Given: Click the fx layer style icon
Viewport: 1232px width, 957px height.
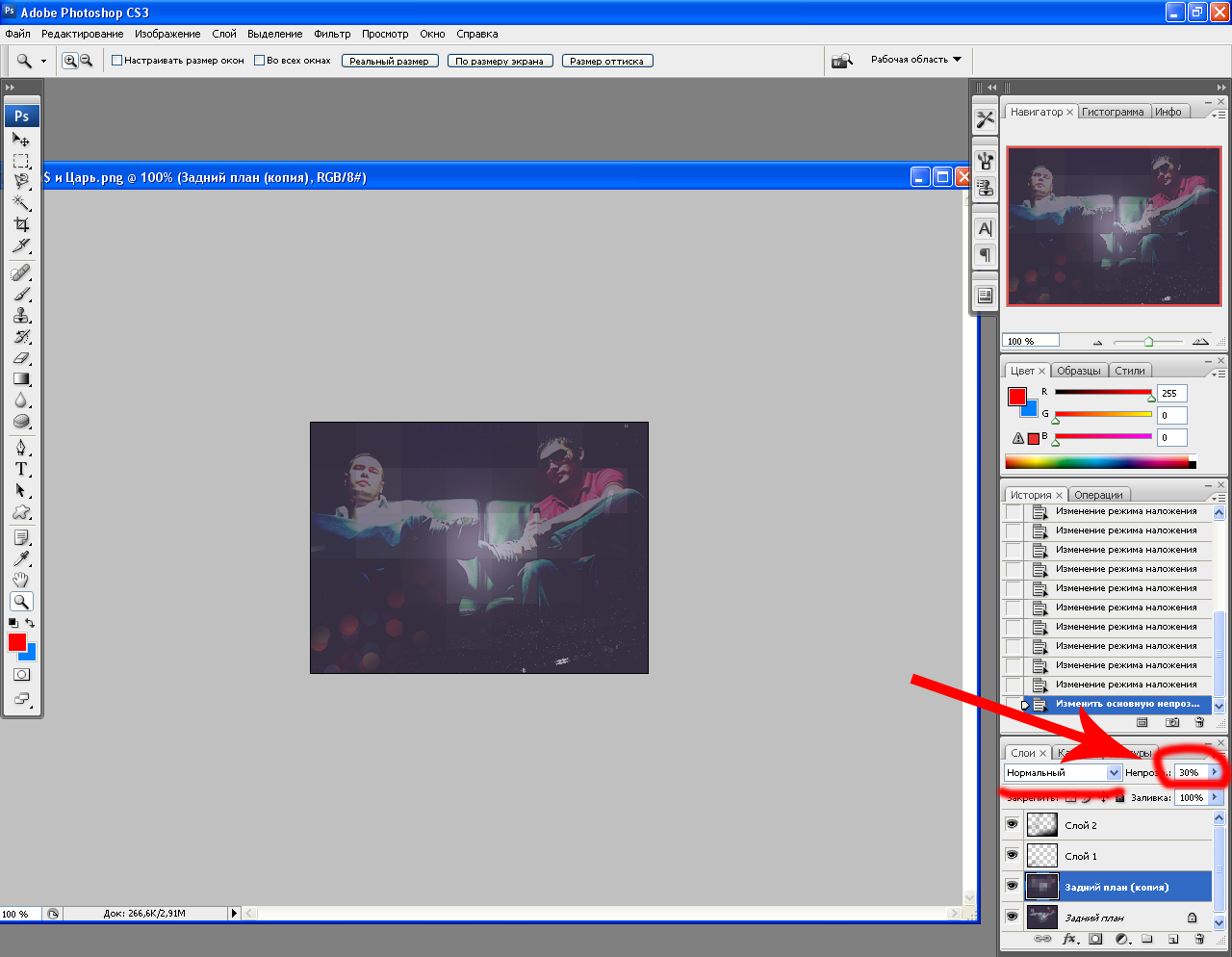Looking at the screenshot, I should point(1069,939).
